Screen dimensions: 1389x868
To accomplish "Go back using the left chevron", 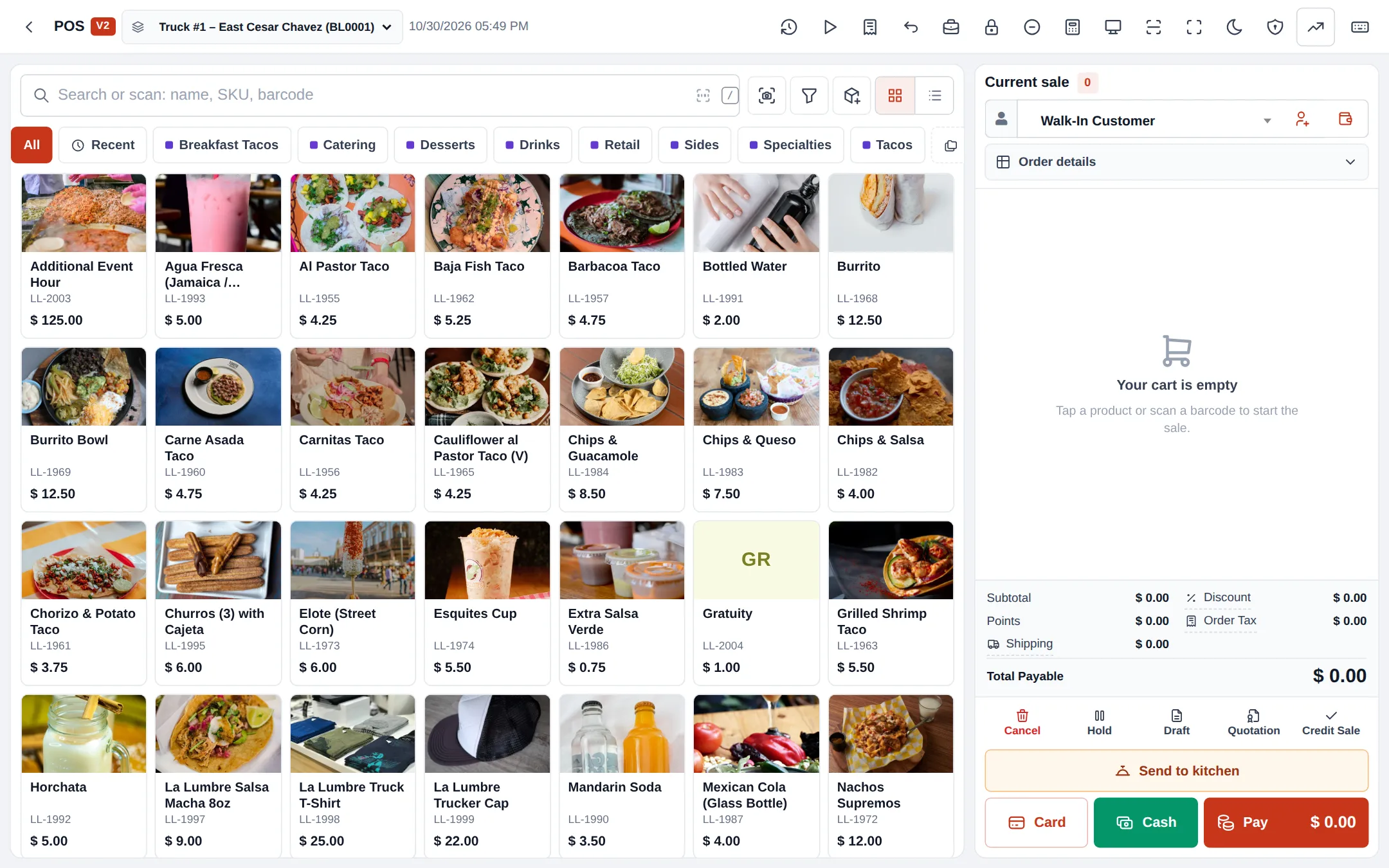I will 29,26.
